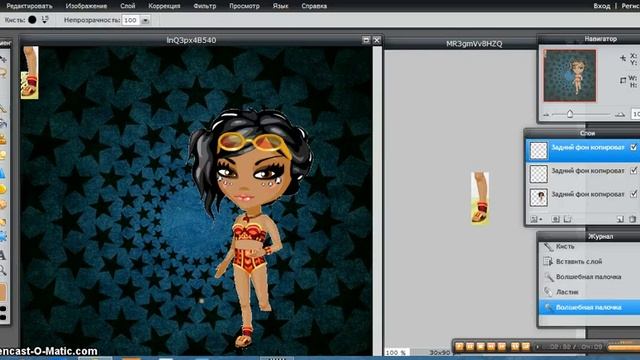Select the Zoom magnifier tool
This screenshot has width=640, height=360.
point(3,270)
